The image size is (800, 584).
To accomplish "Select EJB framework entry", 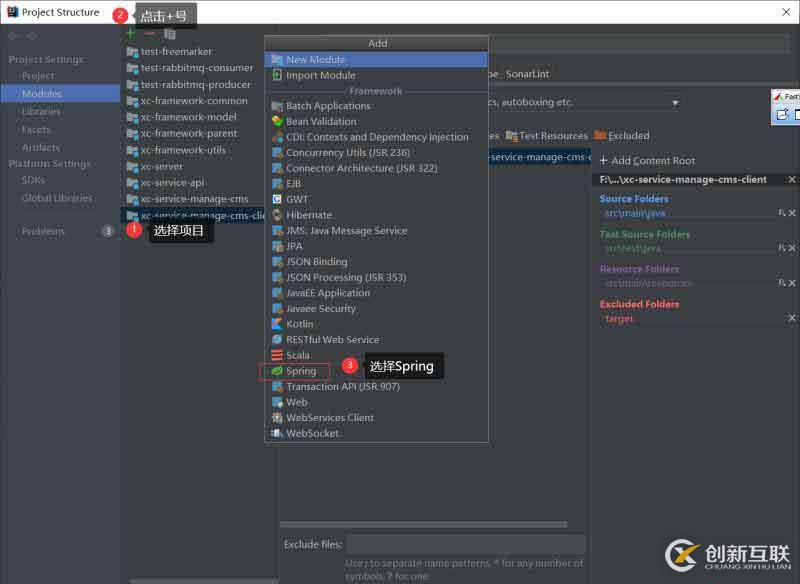I will (376, 184).
